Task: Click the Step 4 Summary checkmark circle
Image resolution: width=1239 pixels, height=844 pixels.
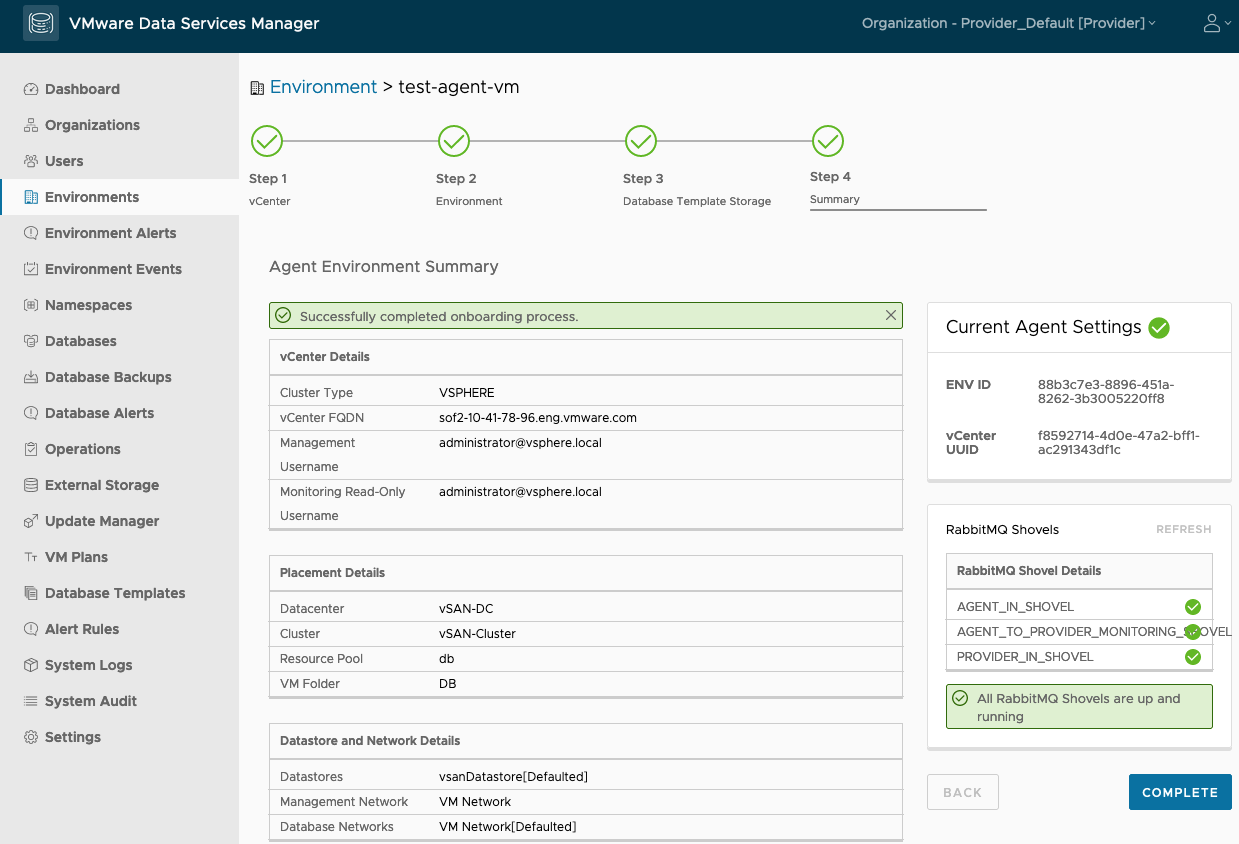Action: pos(828,141)
